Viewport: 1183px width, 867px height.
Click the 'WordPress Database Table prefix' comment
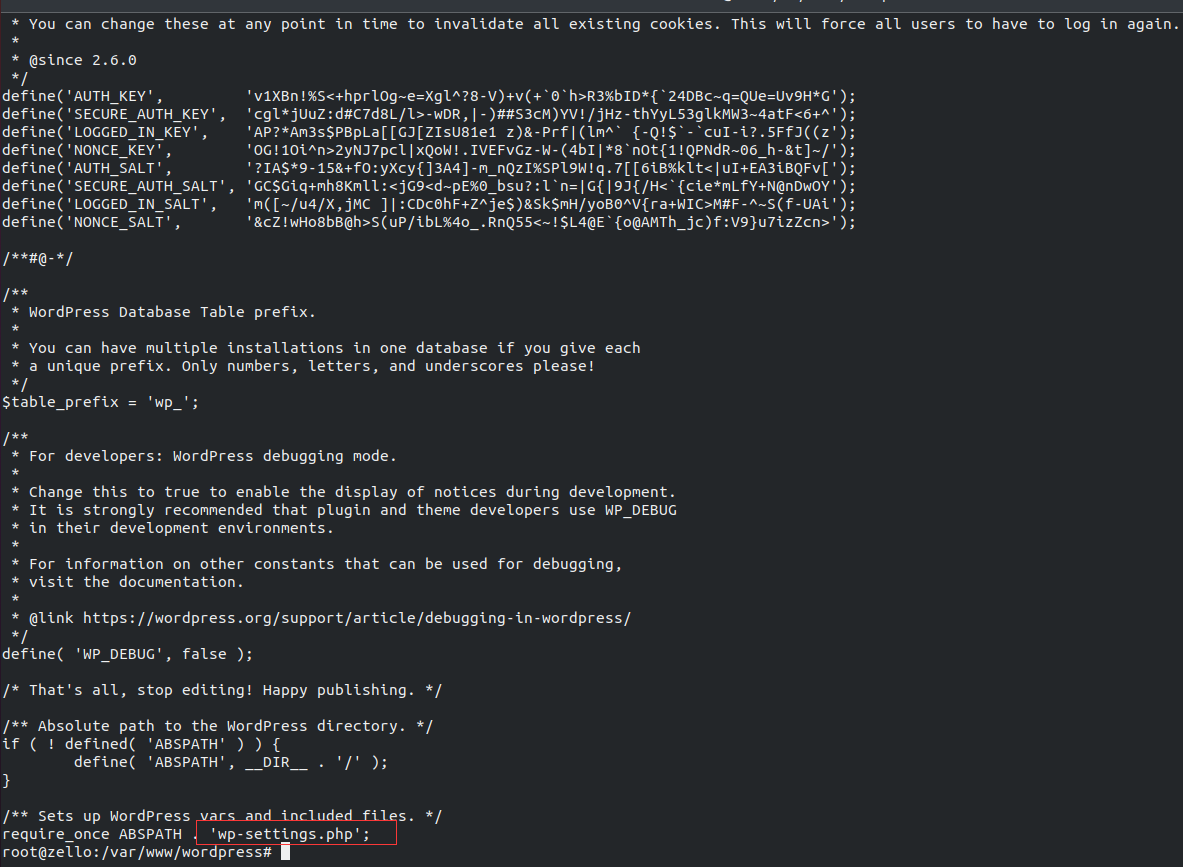172,312
